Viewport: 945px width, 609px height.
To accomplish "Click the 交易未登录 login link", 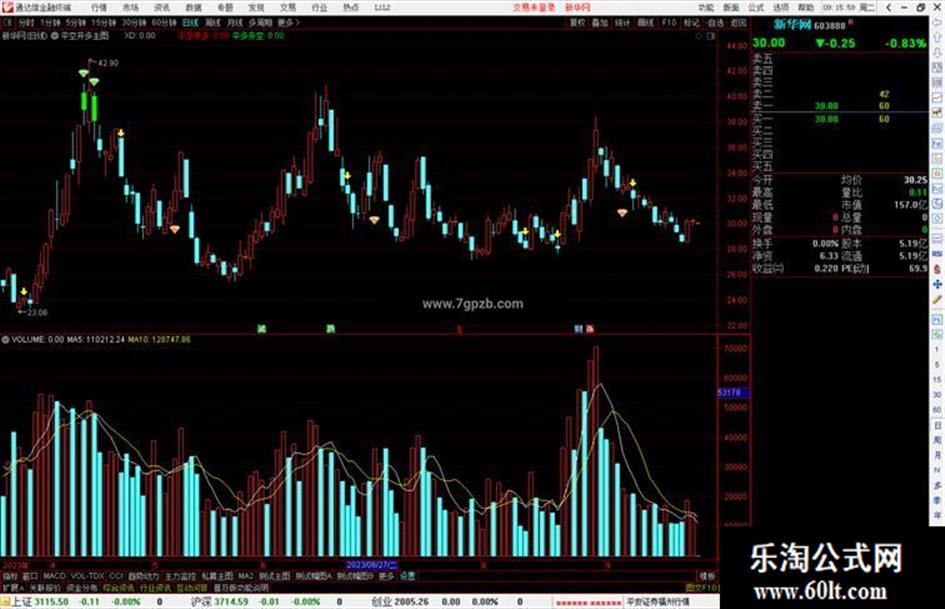I will [533, 7].
